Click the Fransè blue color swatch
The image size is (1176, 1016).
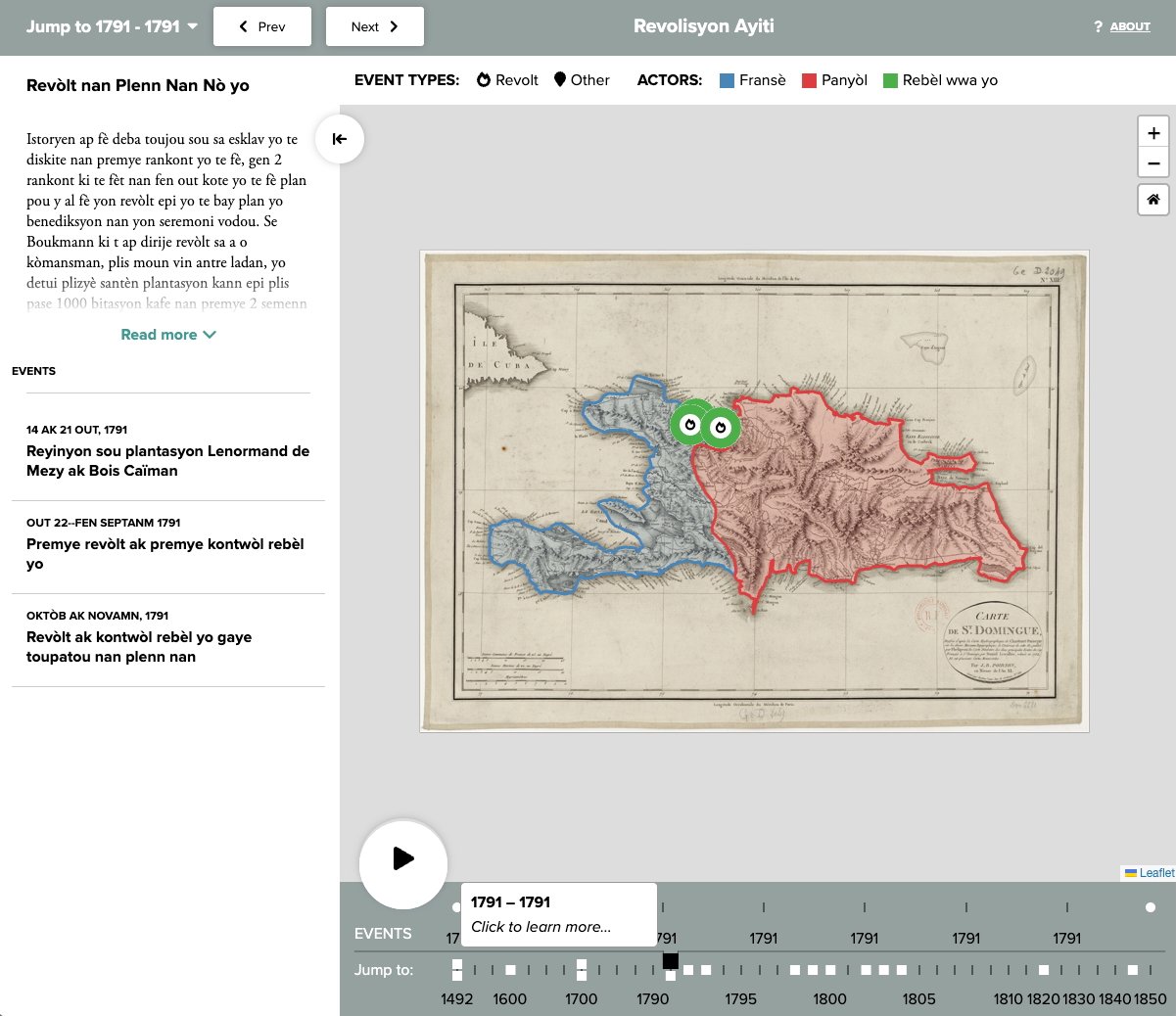pyautogui.click(x=727, y=80)
